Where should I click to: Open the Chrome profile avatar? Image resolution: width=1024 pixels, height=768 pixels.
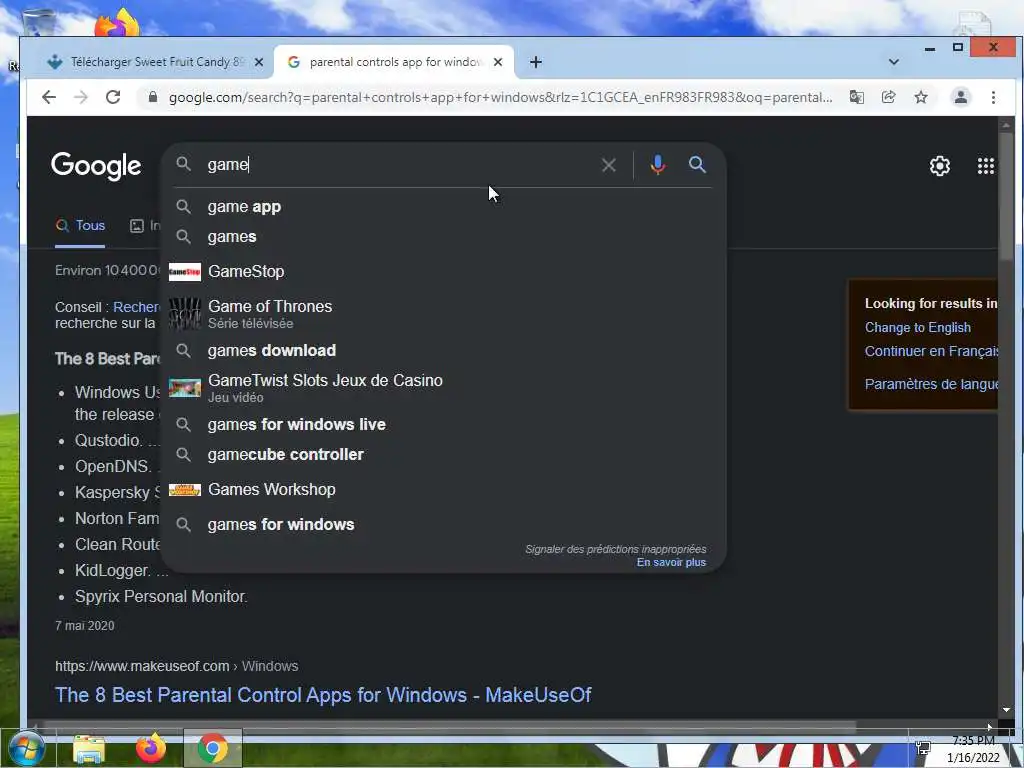(961, 97)
